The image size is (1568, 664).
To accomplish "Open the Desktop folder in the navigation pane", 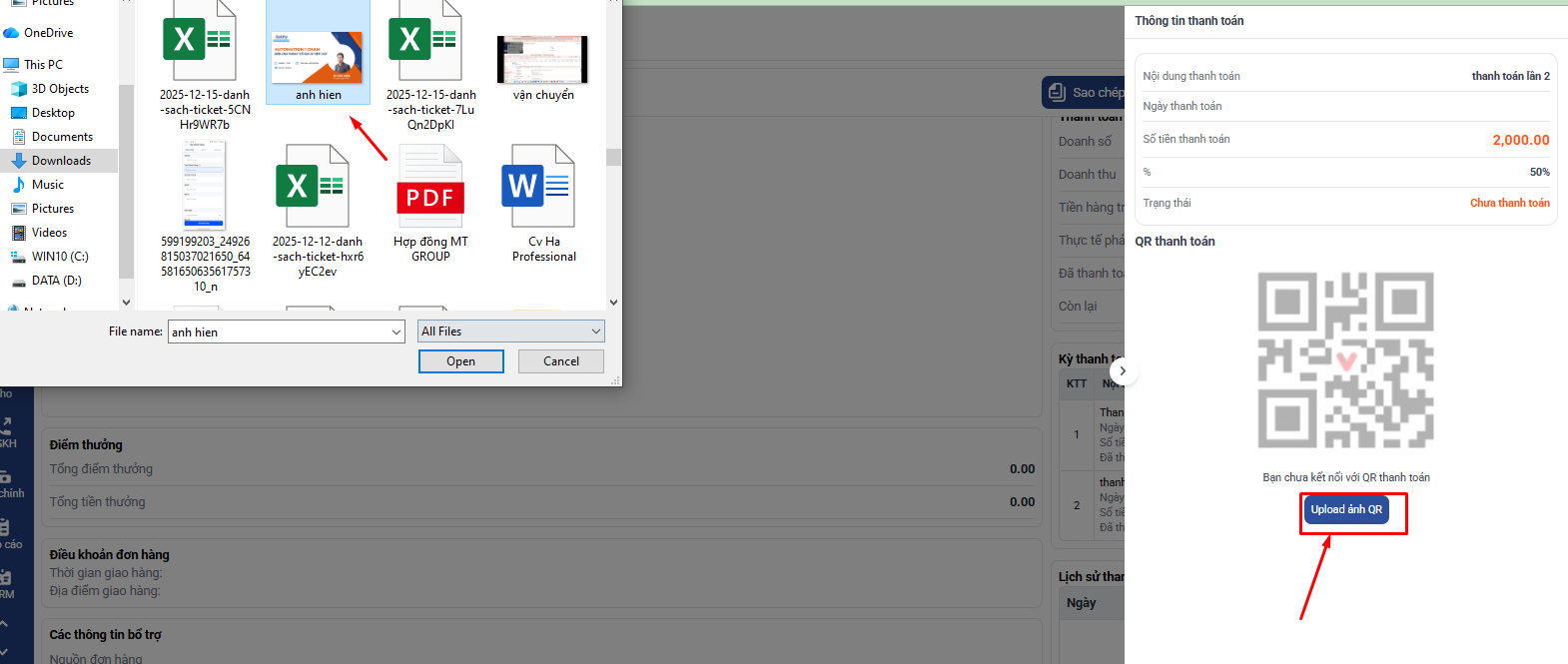I will click(x=53, y=113).
